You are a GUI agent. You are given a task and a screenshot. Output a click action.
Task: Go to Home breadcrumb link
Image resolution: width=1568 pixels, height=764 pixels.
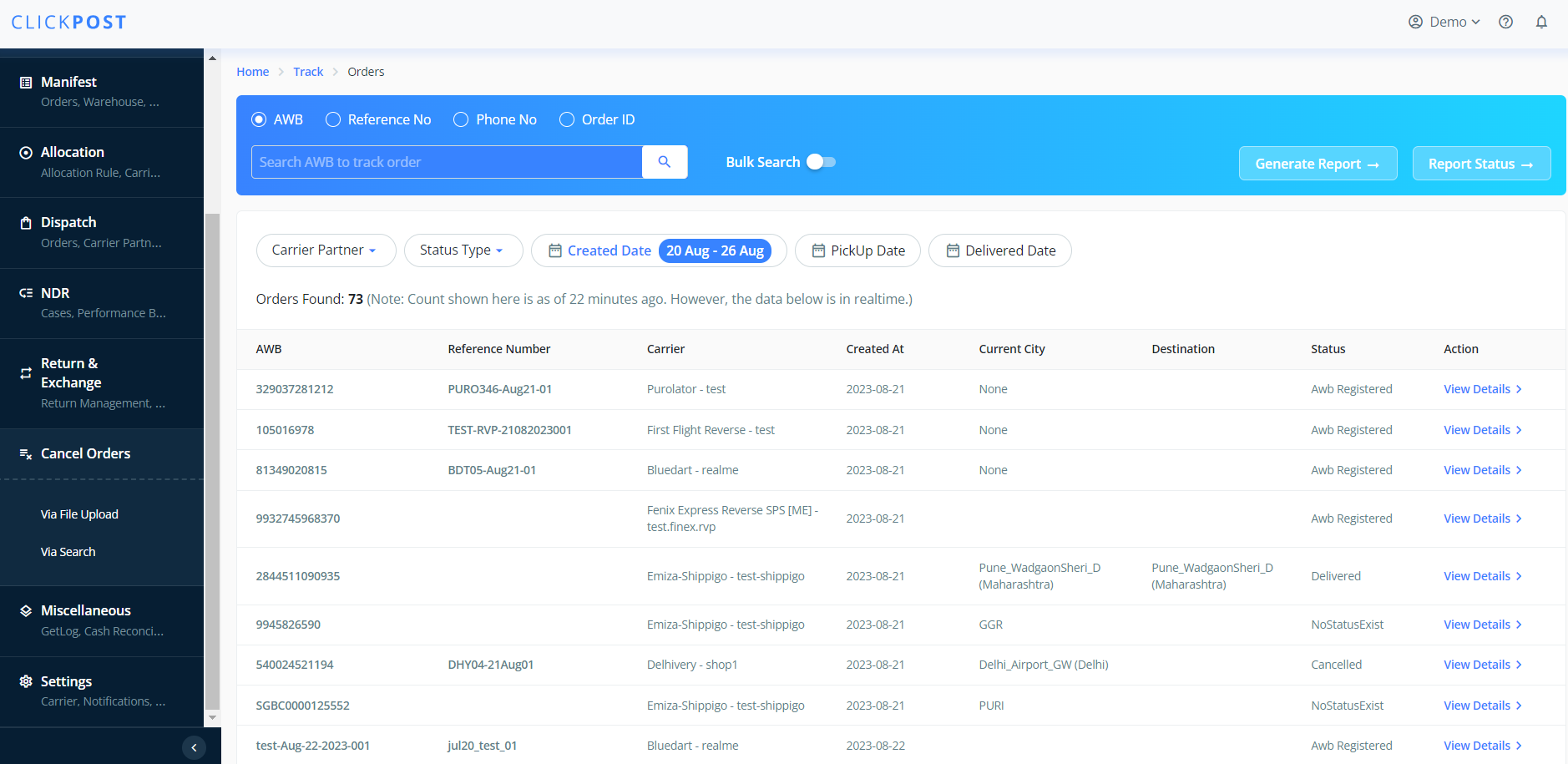point(252,72)
